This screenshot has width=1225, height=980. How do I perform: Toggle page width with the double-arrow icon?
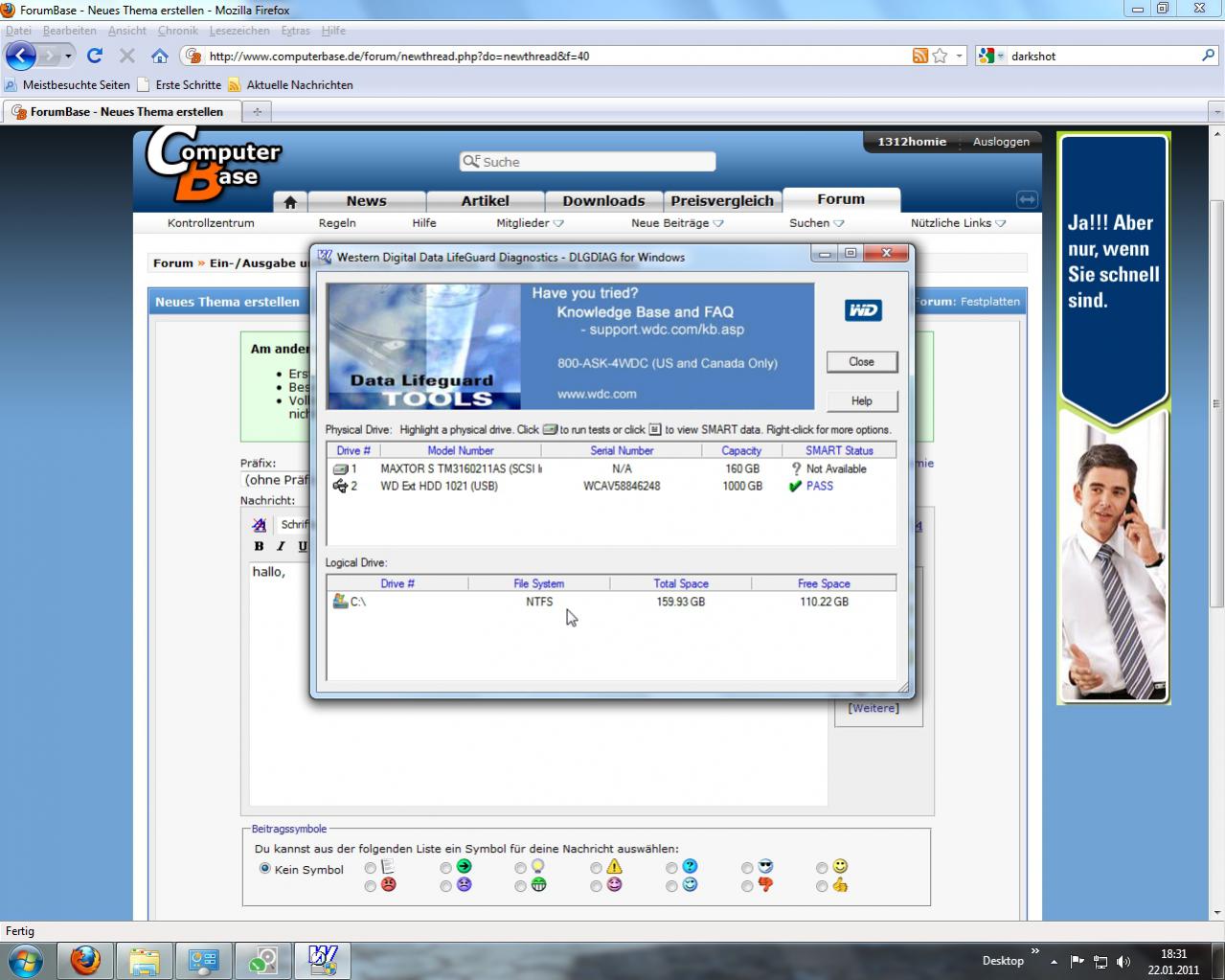1027,199
